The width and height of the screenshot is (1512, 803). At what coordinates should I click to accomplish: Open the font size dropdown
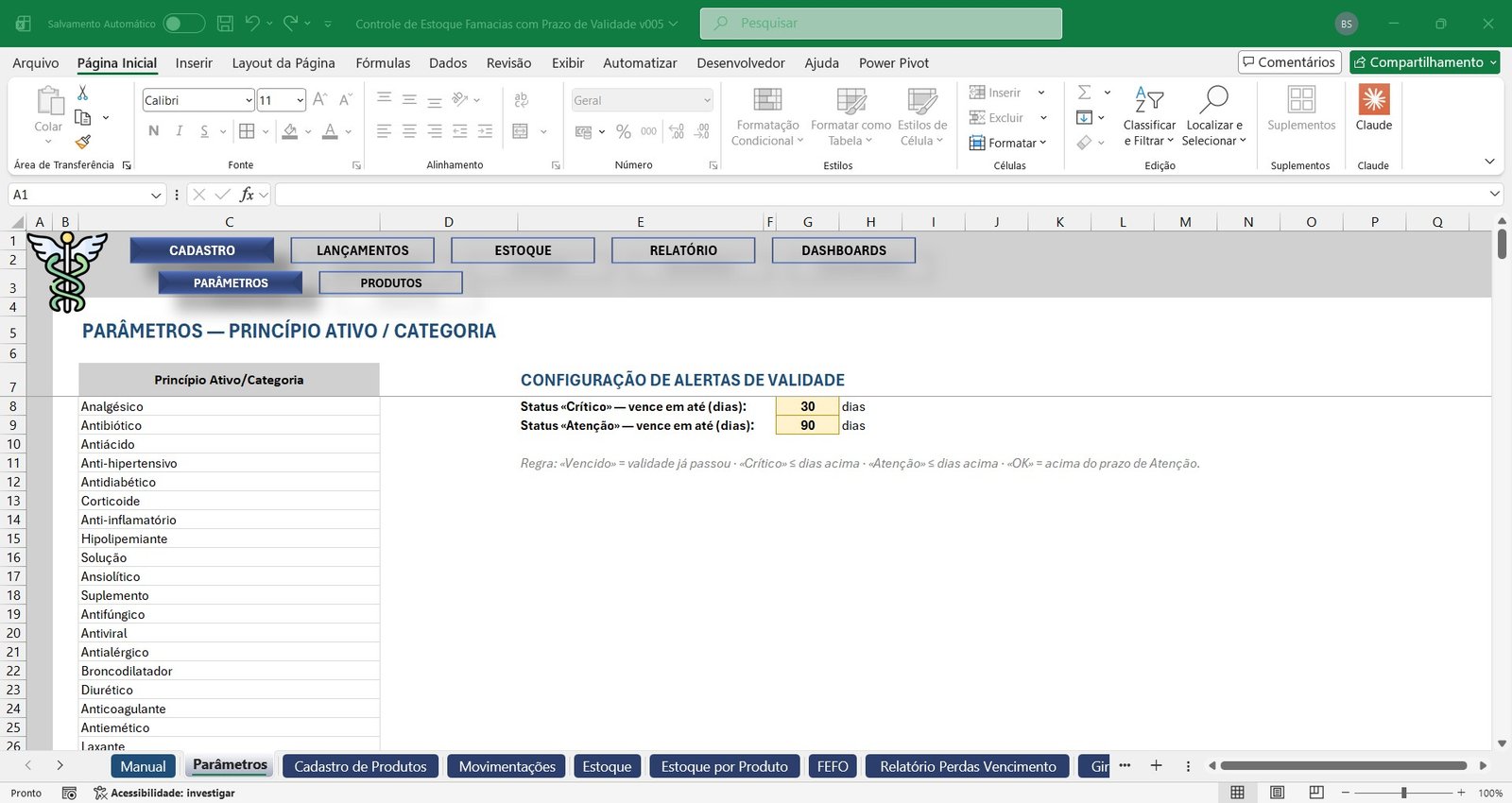point(301,100)
